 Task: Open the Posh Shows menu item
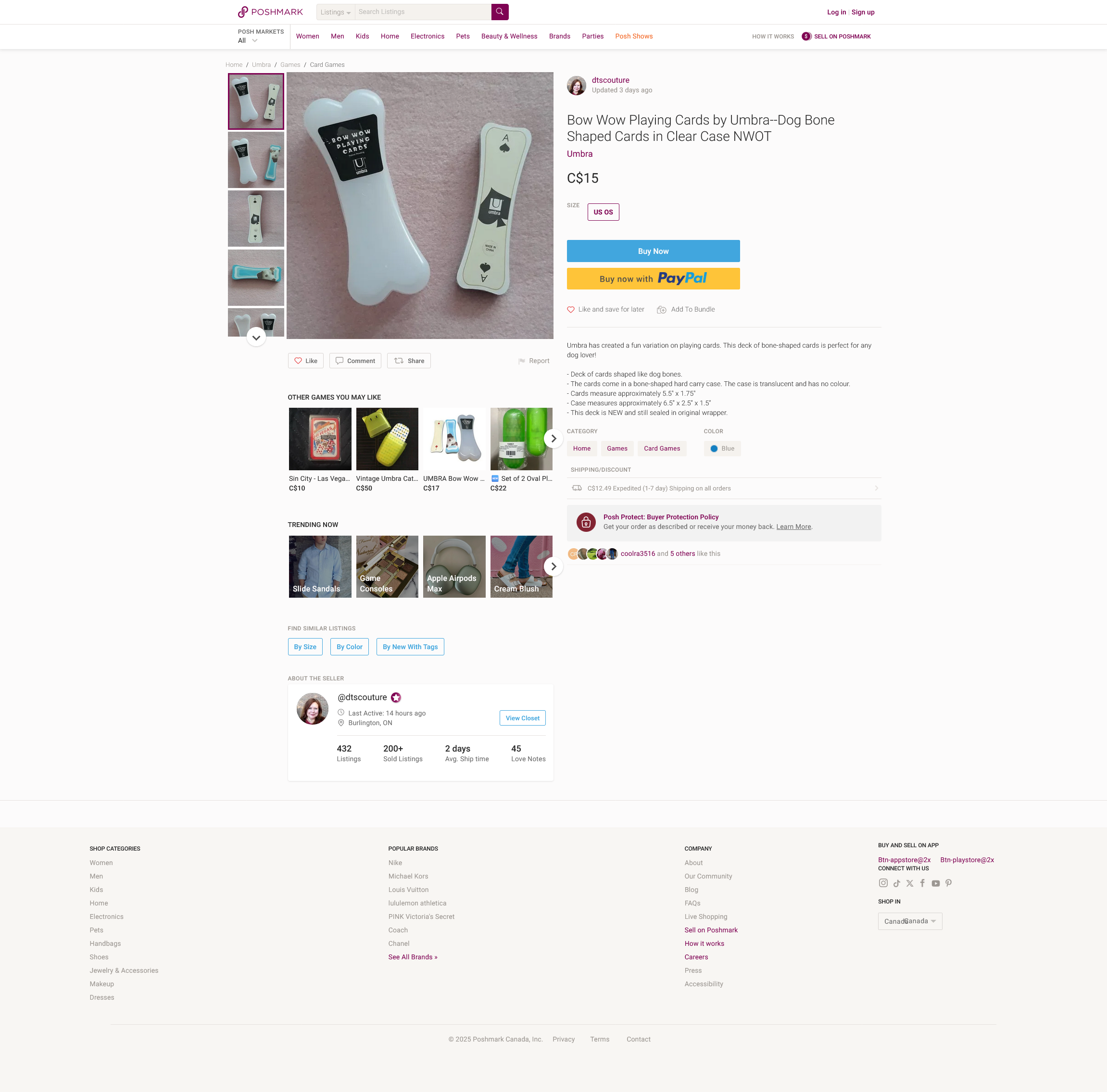(x=634, y=36)
